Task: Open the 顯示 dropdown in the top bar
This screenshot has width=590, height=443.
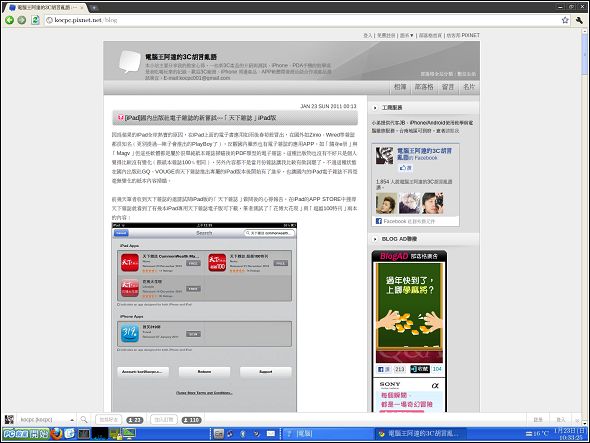Action: [x=406, y=35]
